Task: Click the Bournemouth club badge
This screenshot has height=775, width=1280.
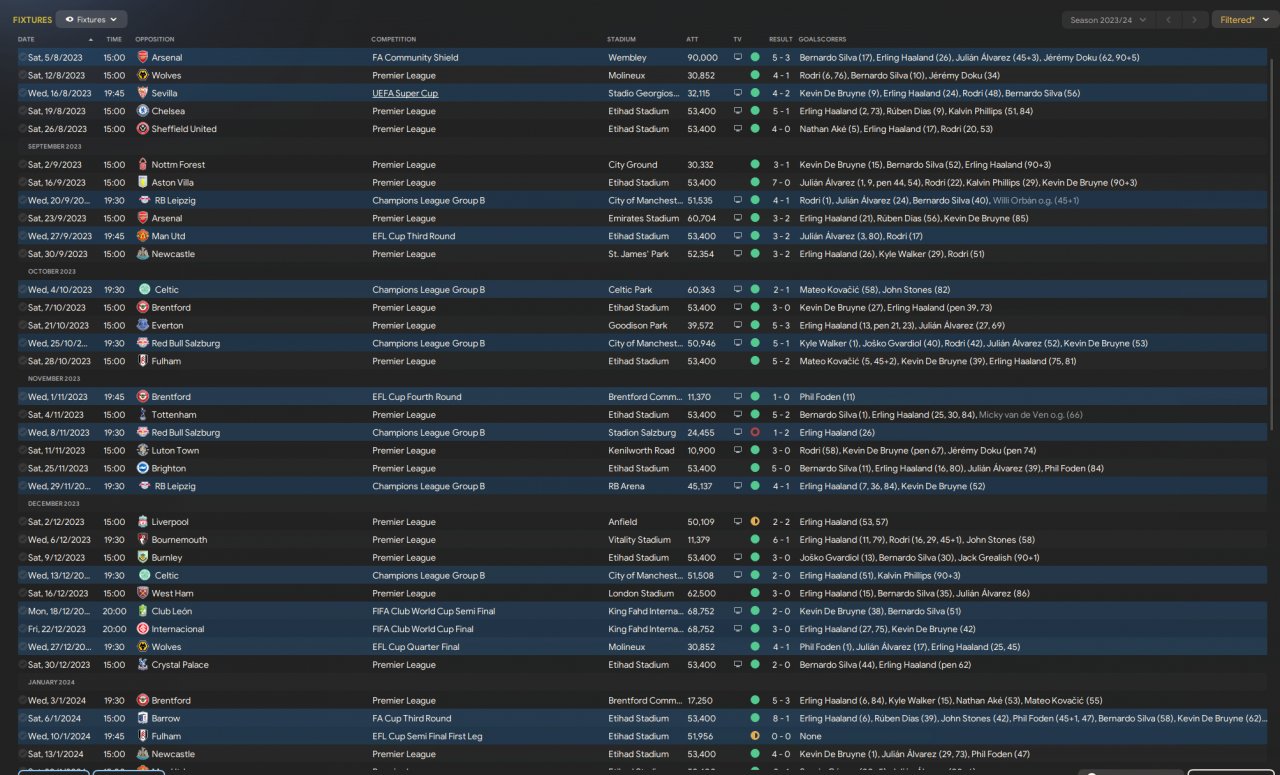Action: click(x=143, y=540)
